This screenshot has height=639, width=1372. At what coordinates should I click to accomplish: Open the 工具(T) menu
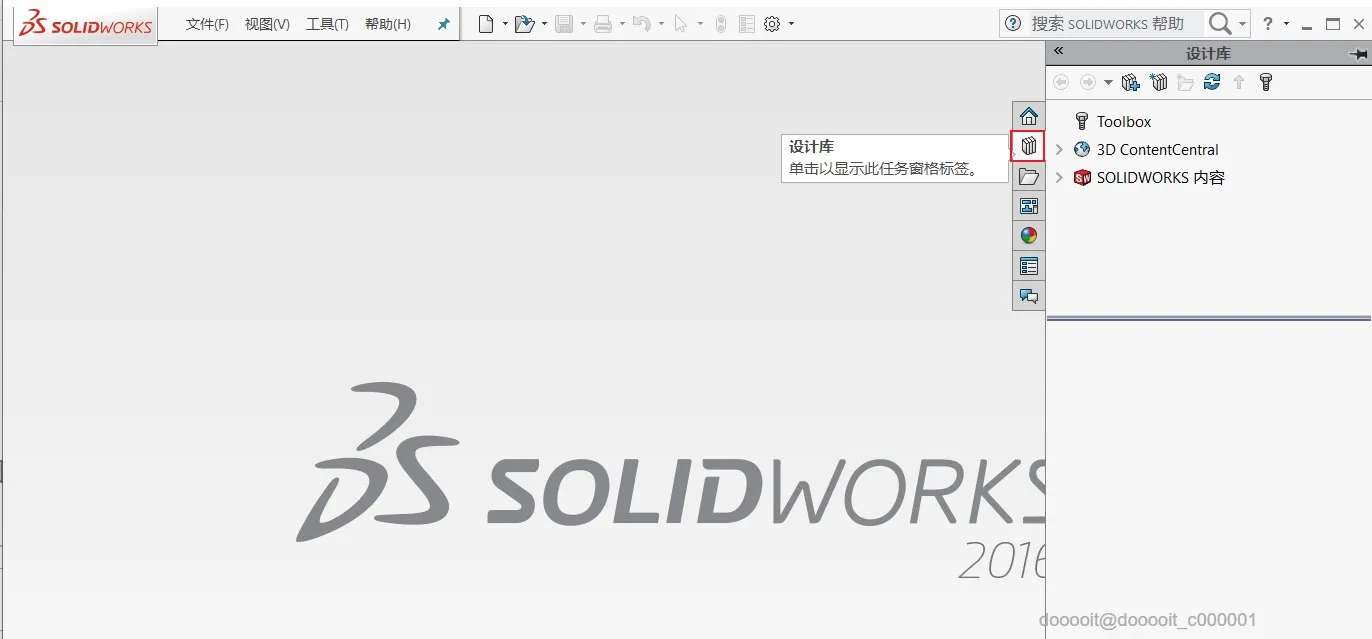pyautogui.click(x=327, y=24)
